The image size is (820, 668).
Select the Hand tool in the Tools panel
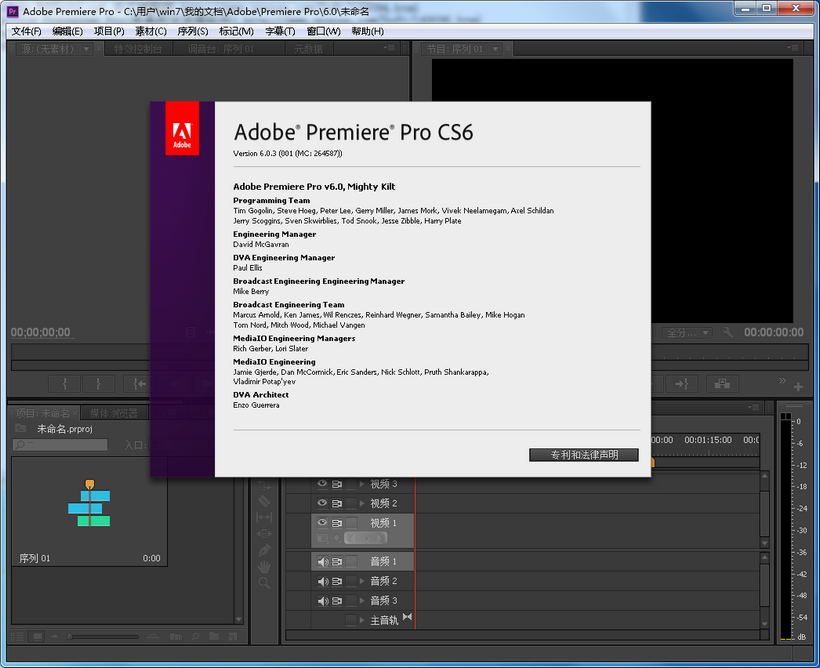tap(264, 565)
